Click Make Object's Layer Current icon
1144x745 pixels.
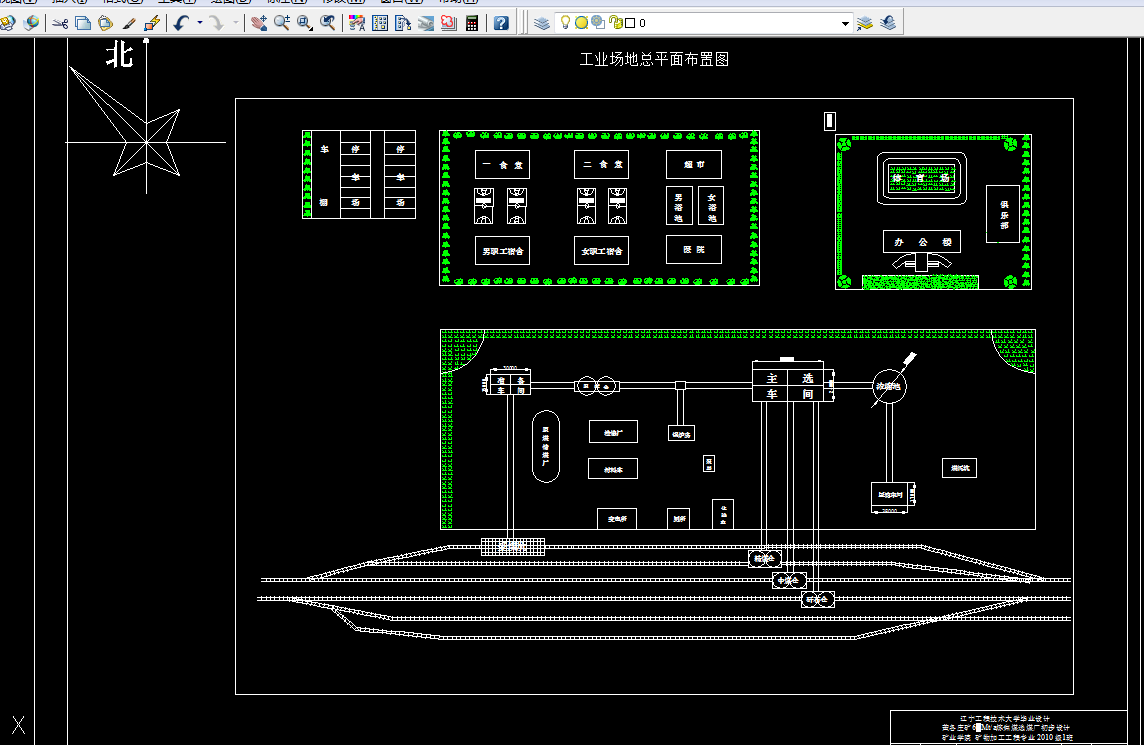[865, 23]
